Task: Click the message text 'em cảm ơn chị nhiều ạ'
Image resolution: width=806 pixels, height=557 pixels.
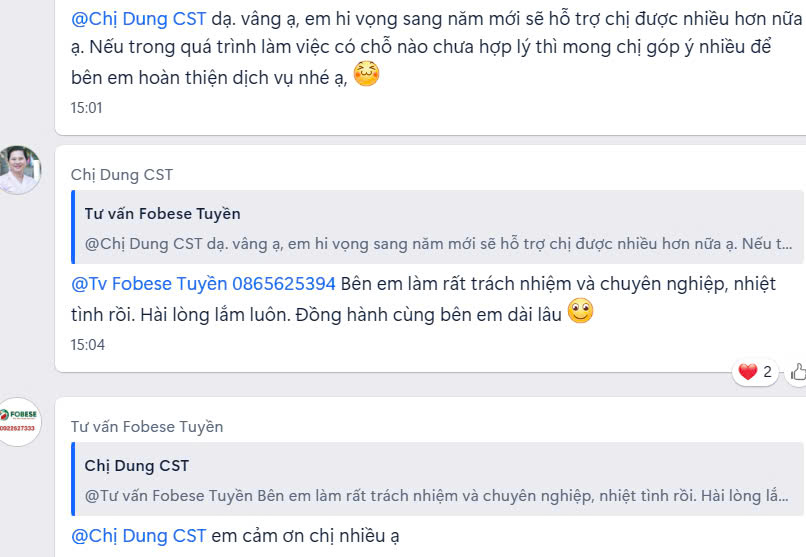Action: [305, 536]
